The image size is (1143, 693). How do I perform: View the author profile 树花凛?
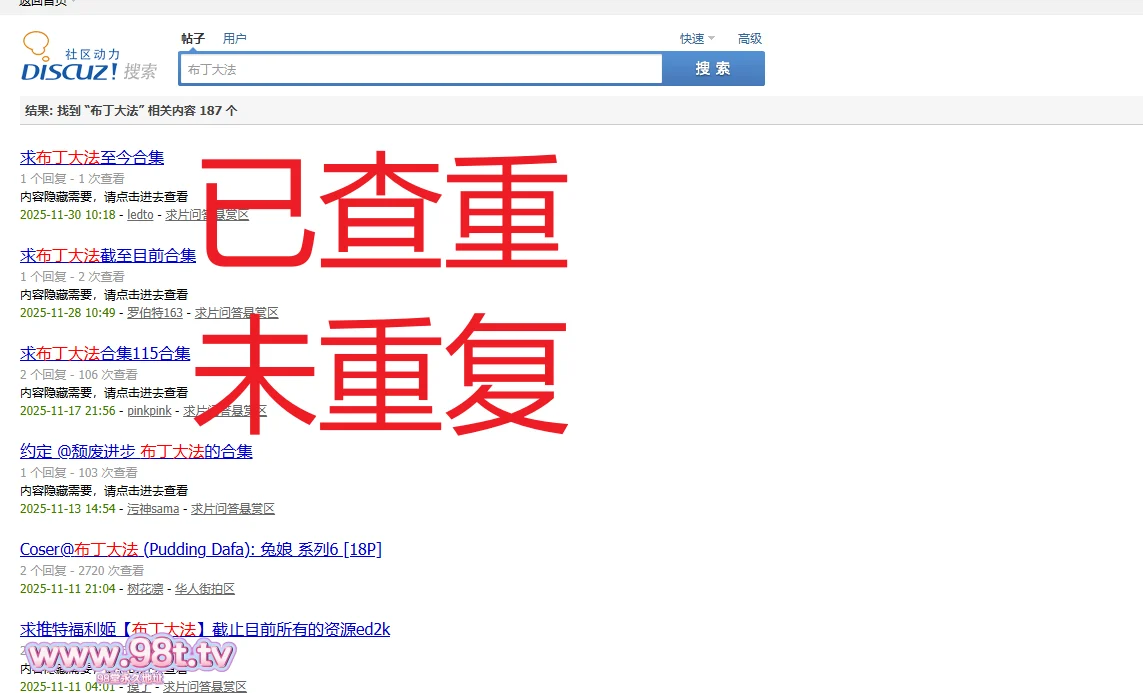point(145,589)
